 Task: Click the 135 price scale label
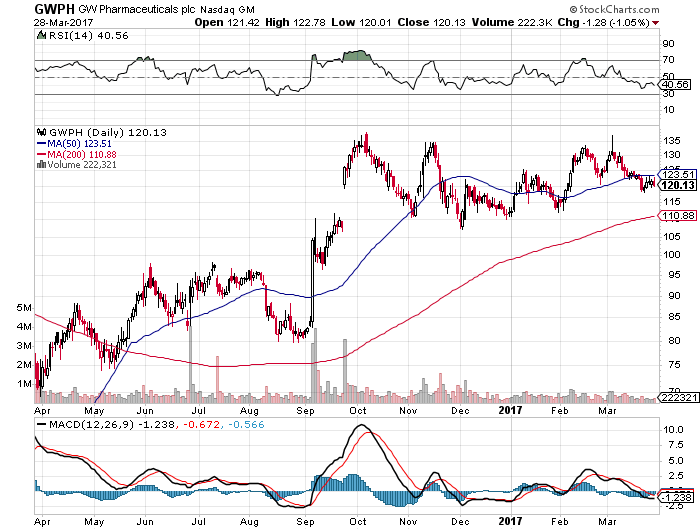pos(672,141)
